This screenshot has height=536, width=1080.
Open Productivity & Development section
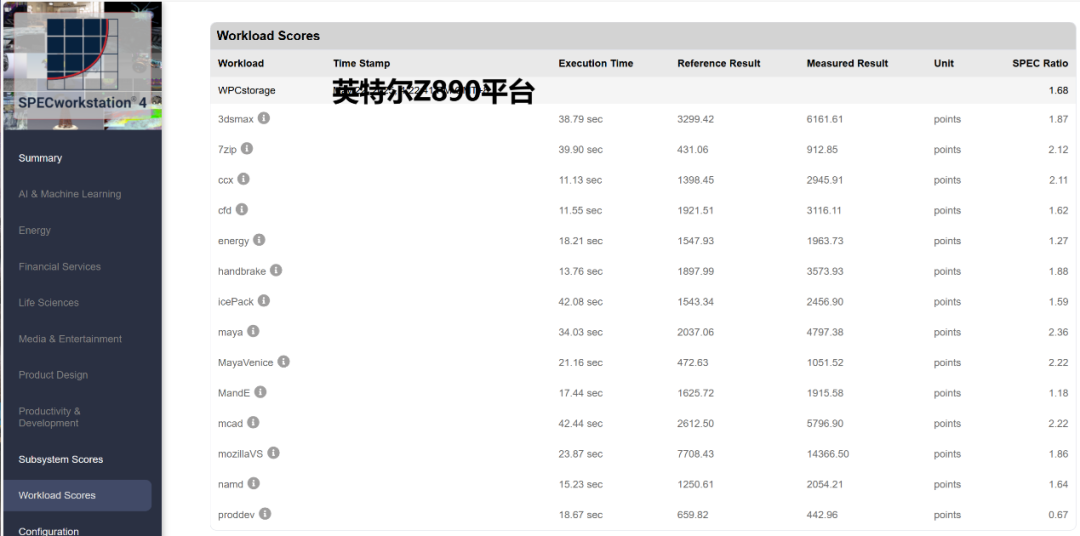pos(50,417)
